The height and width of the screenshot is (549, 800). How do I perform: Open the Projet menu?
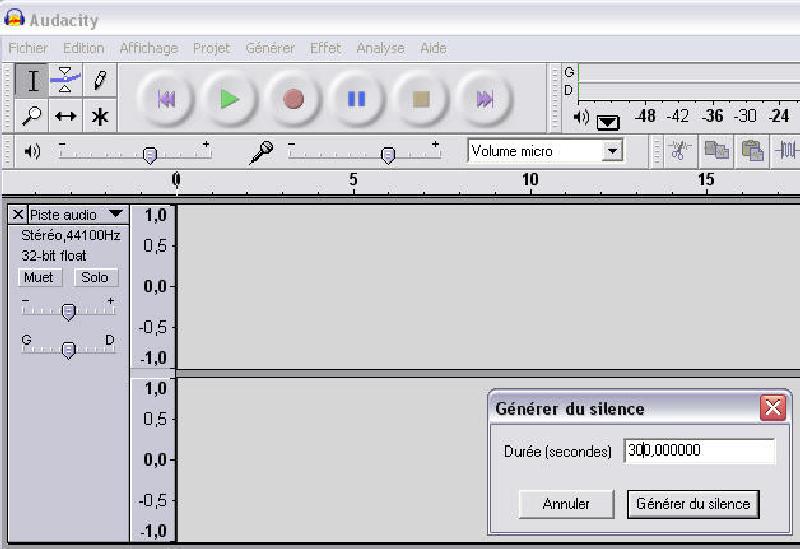coord(211,48)
